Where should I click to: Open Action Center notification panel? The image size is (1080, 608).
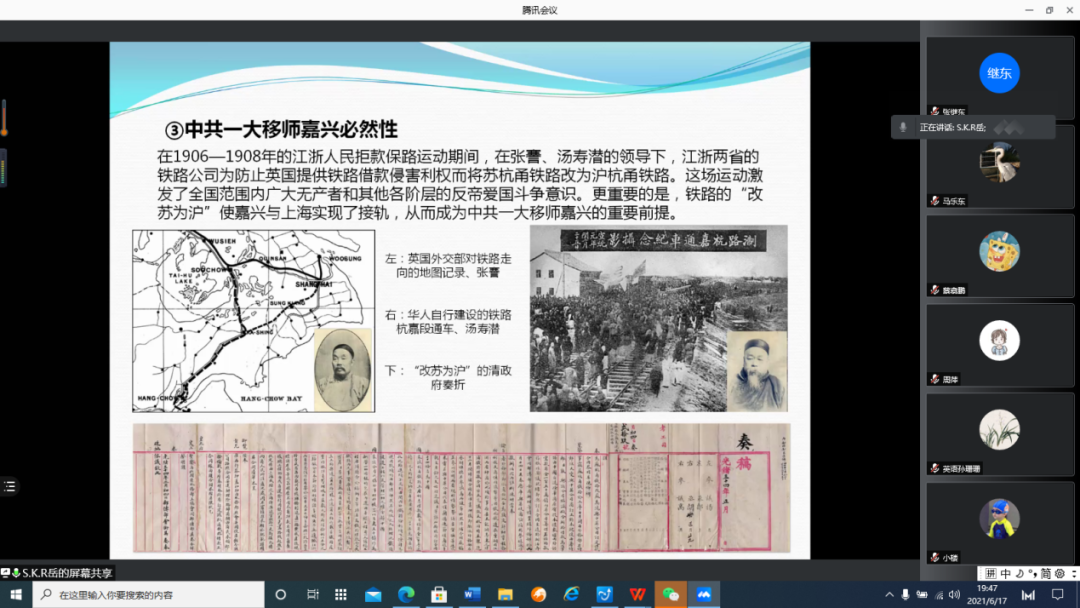(1058, 594)
